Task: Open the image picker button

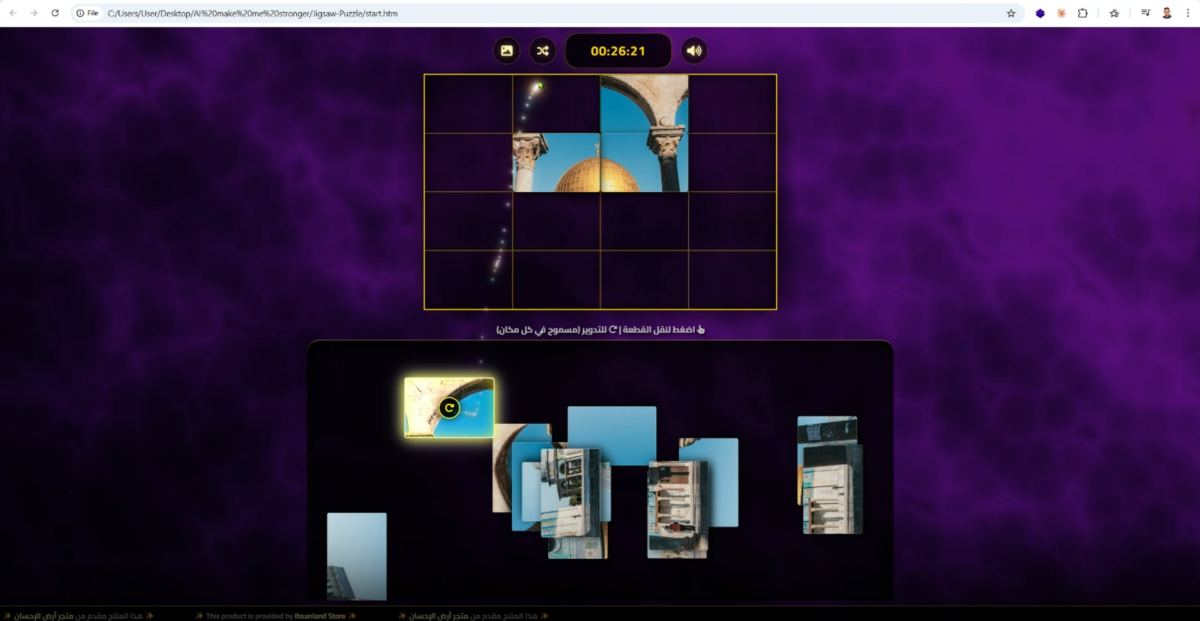Action: (x=507, y=51)
